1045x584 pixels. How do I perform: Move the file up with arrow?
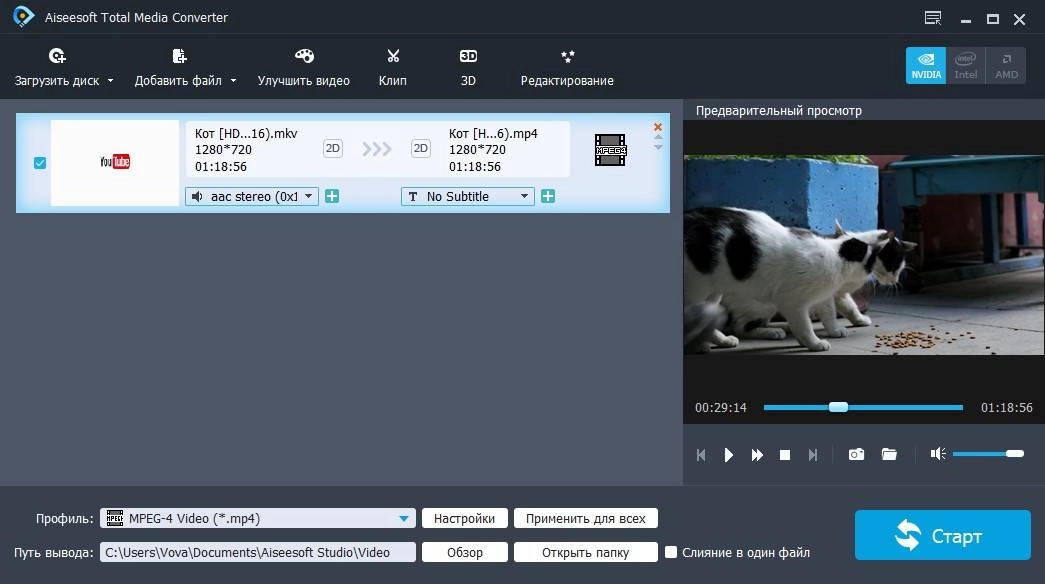658,137
